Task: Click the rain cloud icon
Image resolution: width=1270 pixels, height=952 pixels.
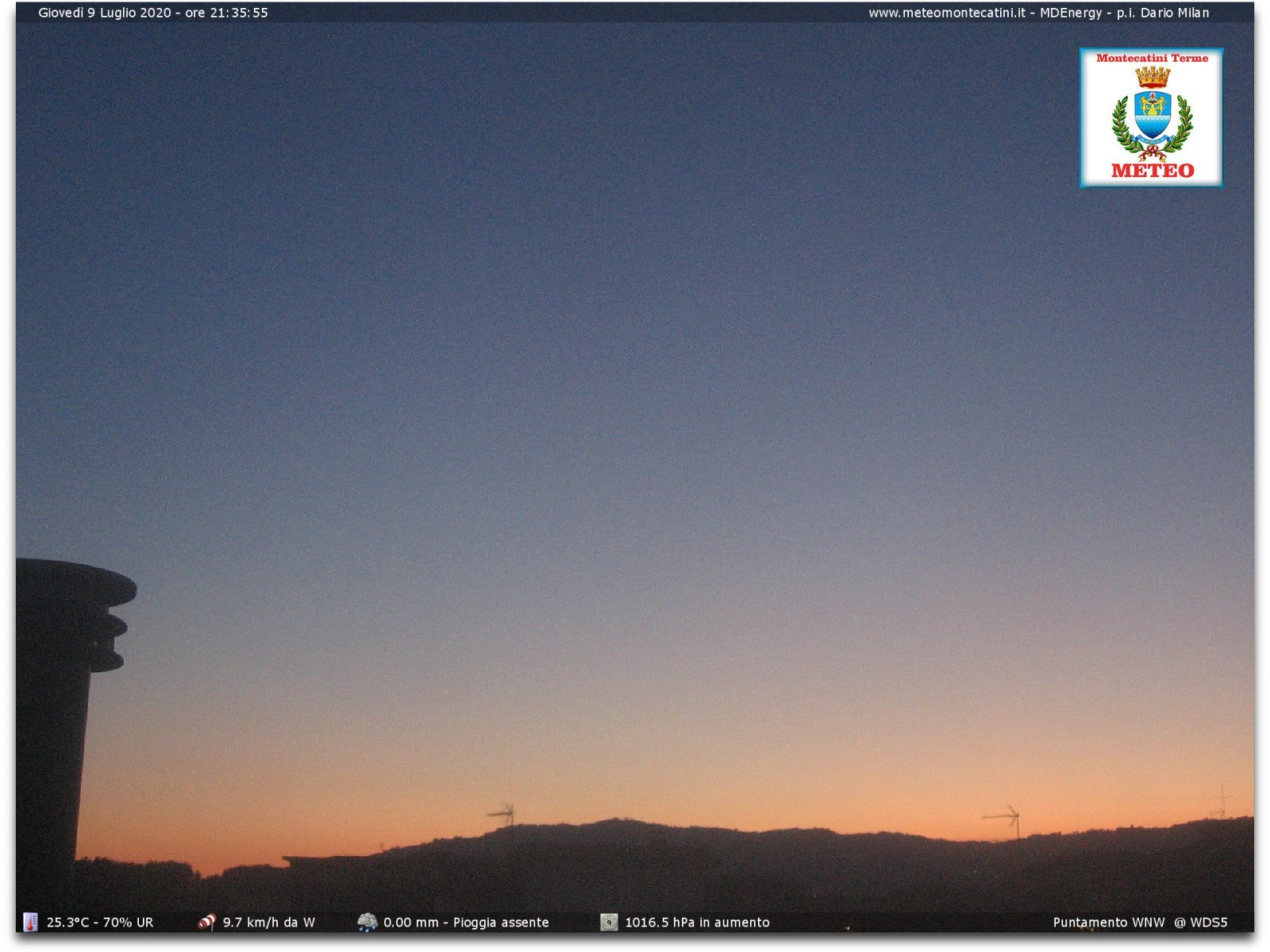Action: point(367,922)
